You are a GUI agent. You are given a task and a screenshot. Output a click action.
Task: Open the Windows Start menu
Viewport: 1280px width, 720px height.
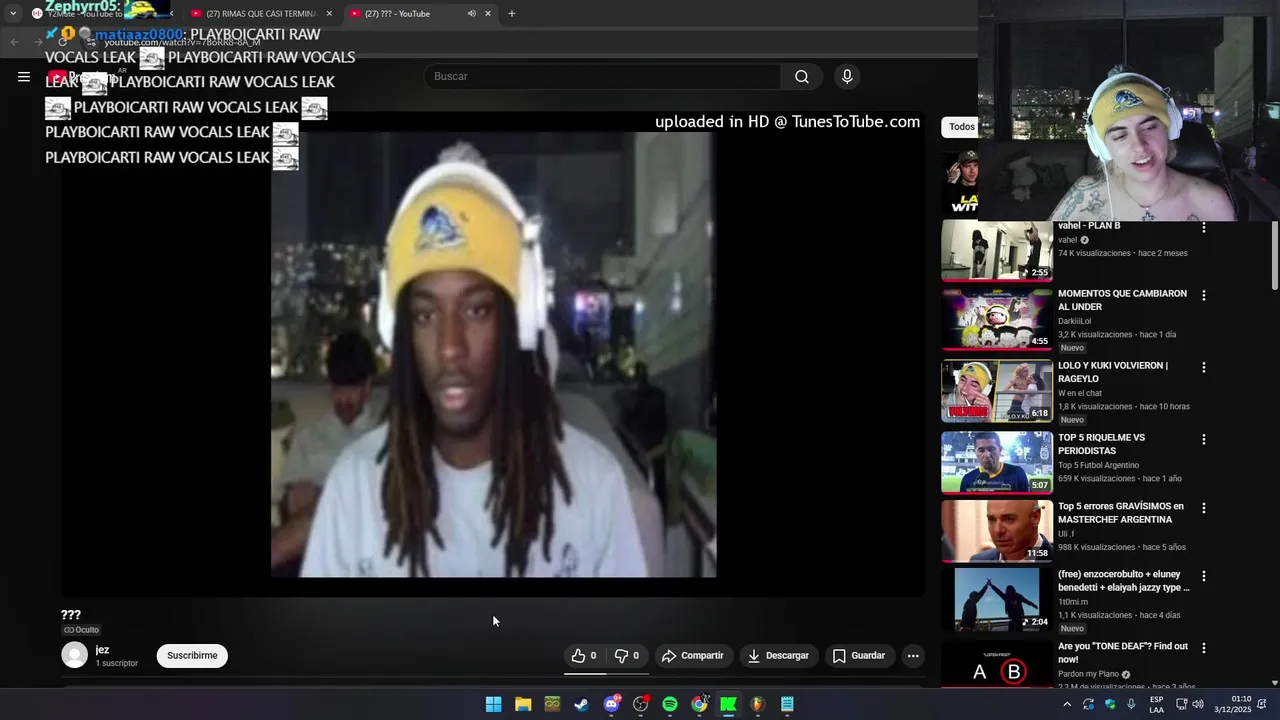point(493,704)
